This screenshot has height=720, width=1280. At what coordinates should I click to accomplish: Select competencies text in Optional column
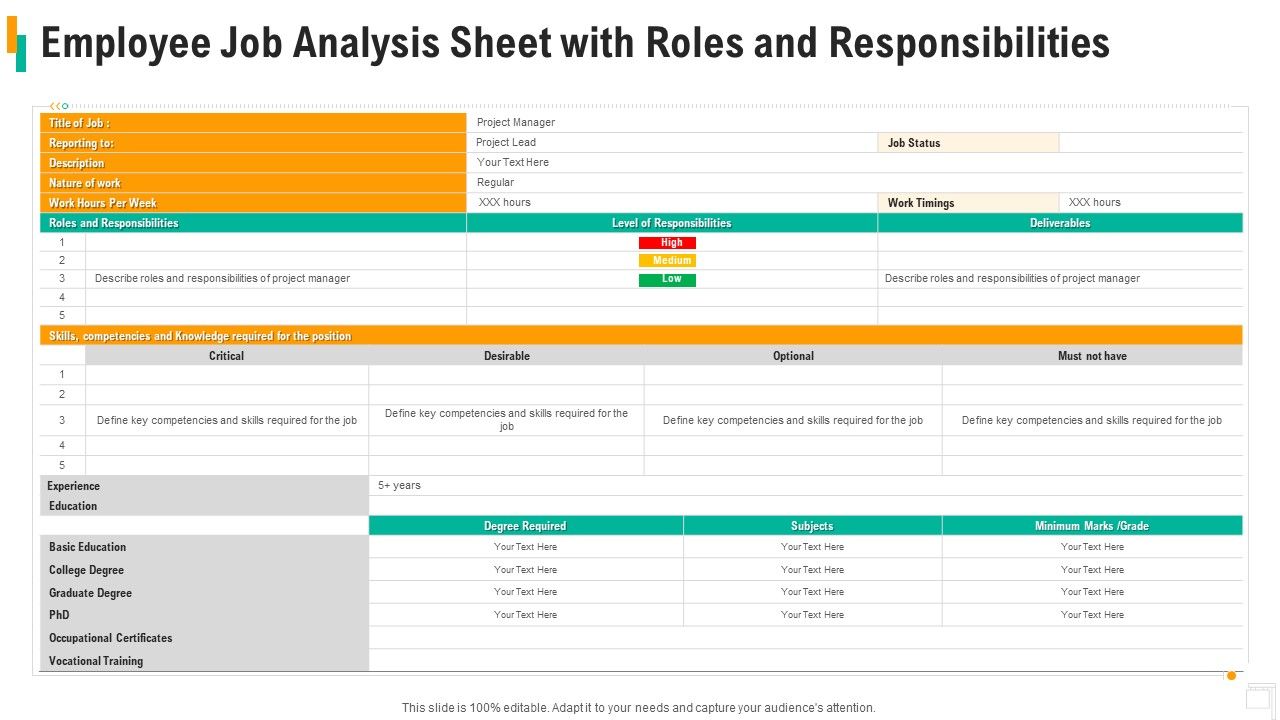tap(793, 420)
